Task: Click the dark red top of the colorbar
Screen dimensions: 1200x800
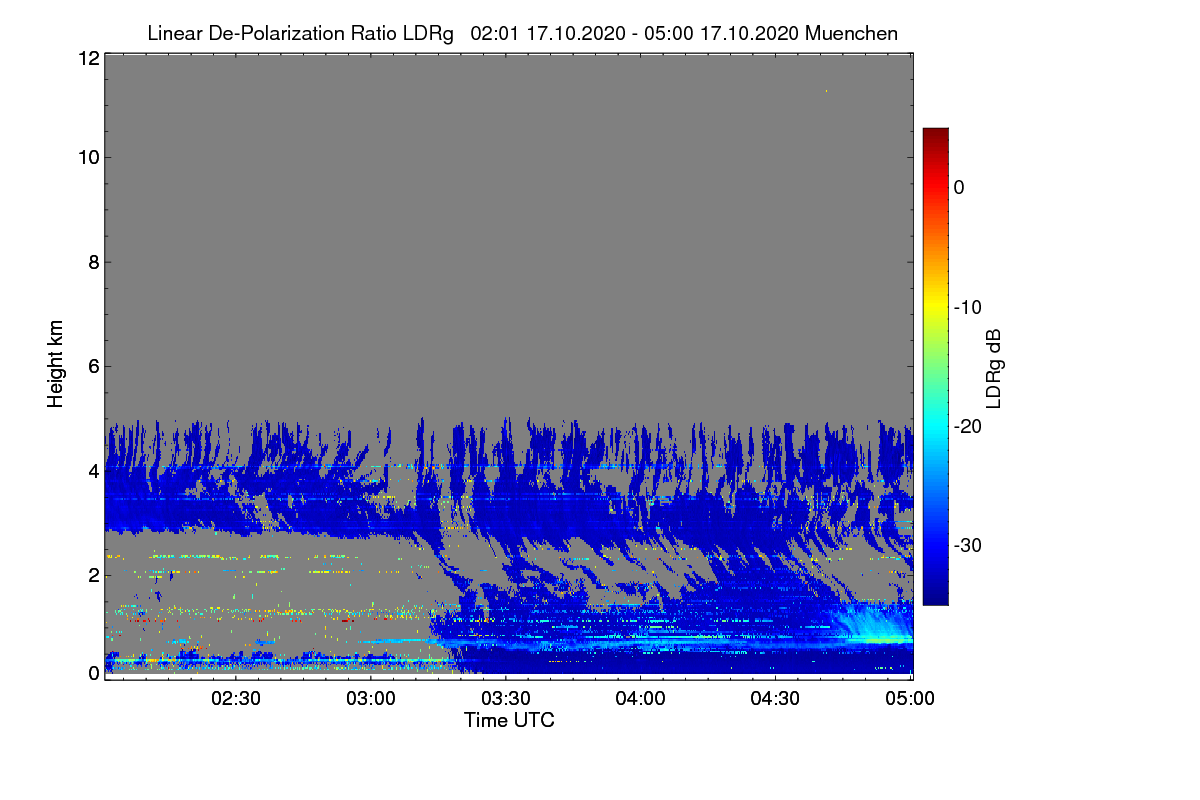Action: (935, 135)
